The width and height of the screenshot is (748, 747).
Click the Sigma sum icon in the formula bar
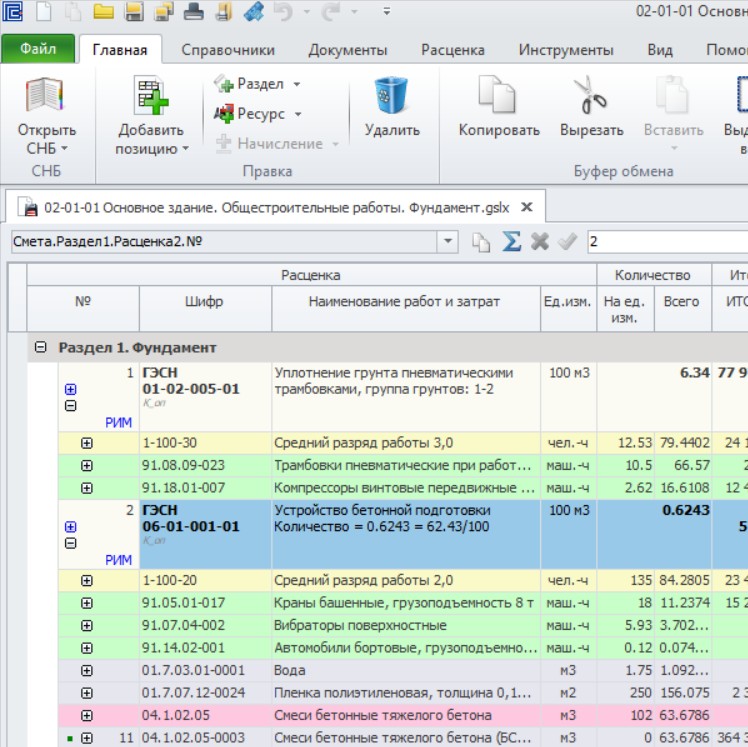(x=511, y=242)
